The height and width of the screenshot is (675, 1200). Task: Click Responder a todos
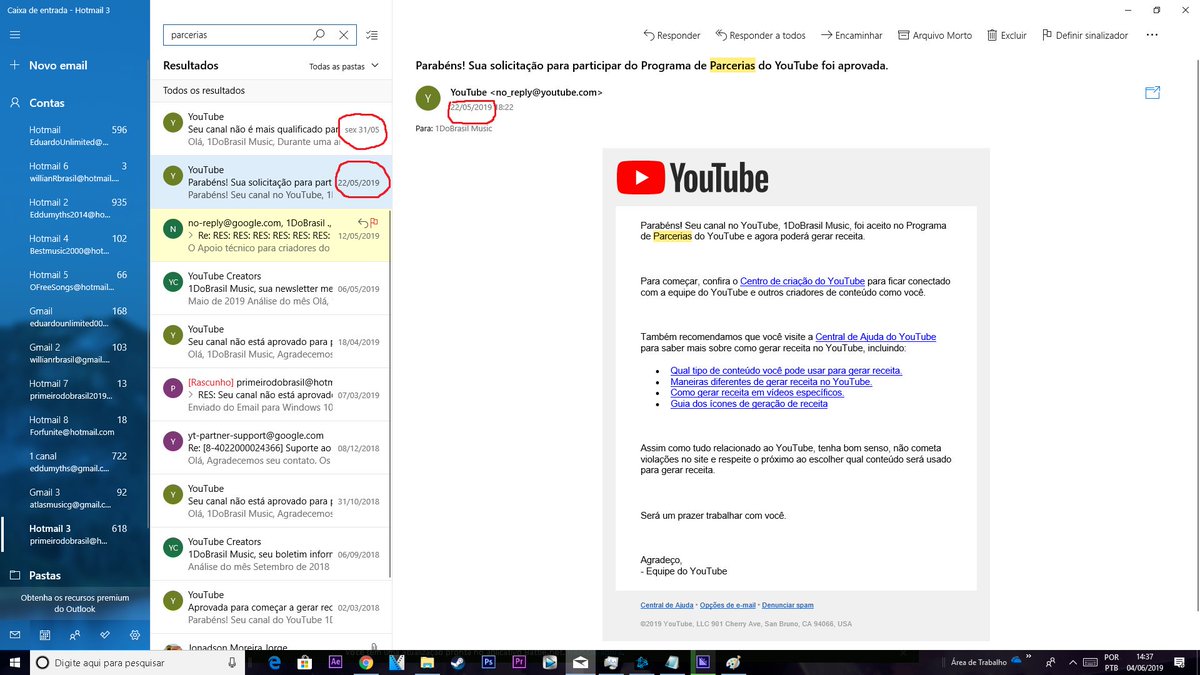click(759, 35)
